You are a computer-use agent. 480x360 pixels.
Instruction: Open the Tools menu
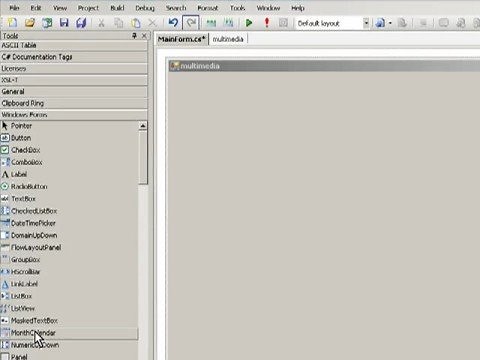pyautogui.click(x=237, y=8)
